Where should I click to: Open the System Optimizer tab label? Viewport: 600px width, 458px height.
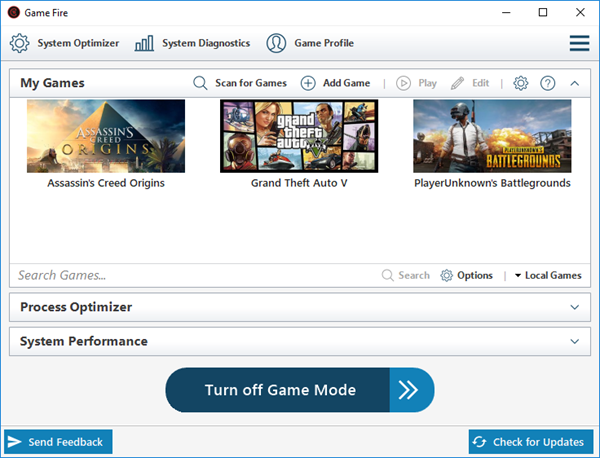pos(78,43)
